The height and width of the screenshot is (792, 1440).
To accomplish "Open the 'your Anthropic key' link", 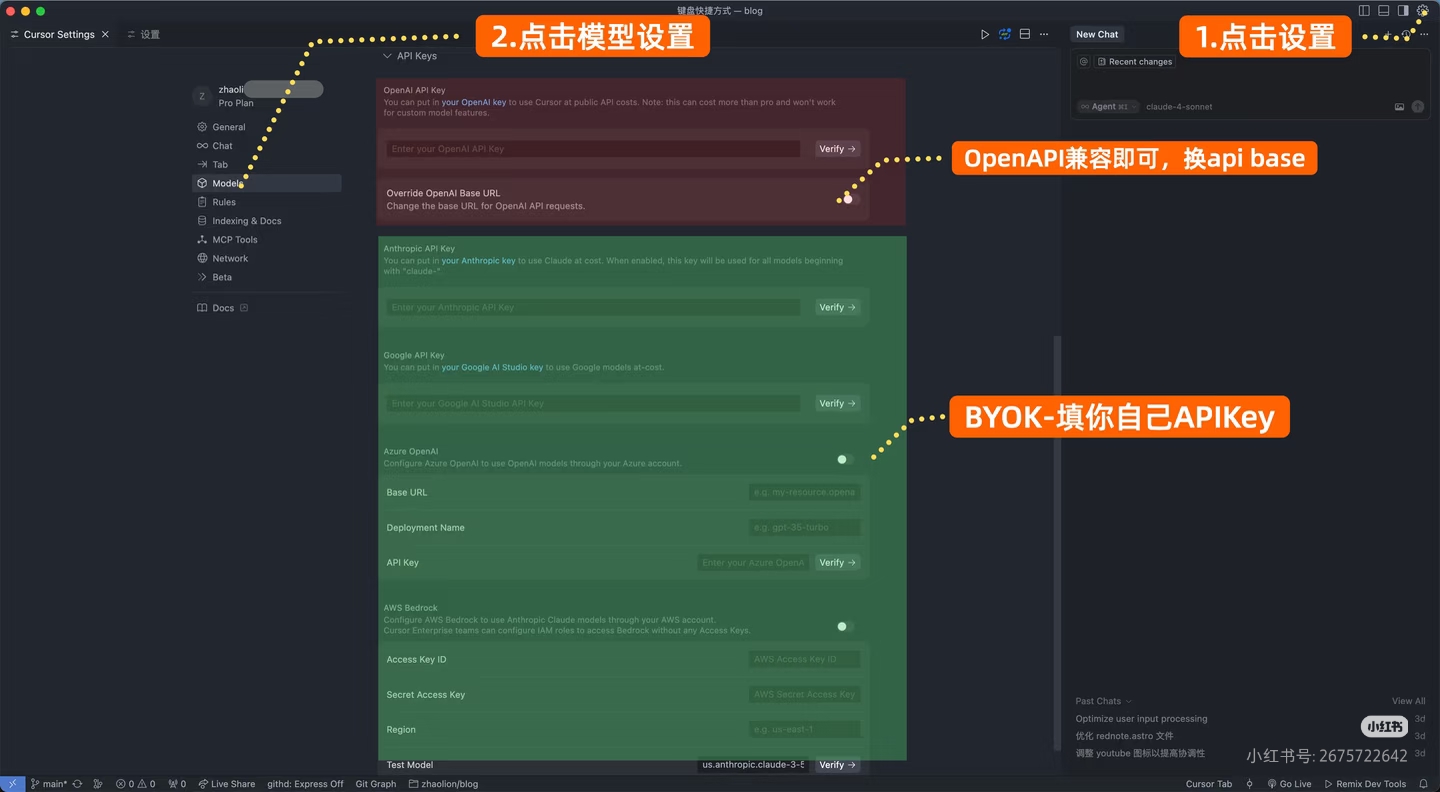I will [x=479, y=261].
